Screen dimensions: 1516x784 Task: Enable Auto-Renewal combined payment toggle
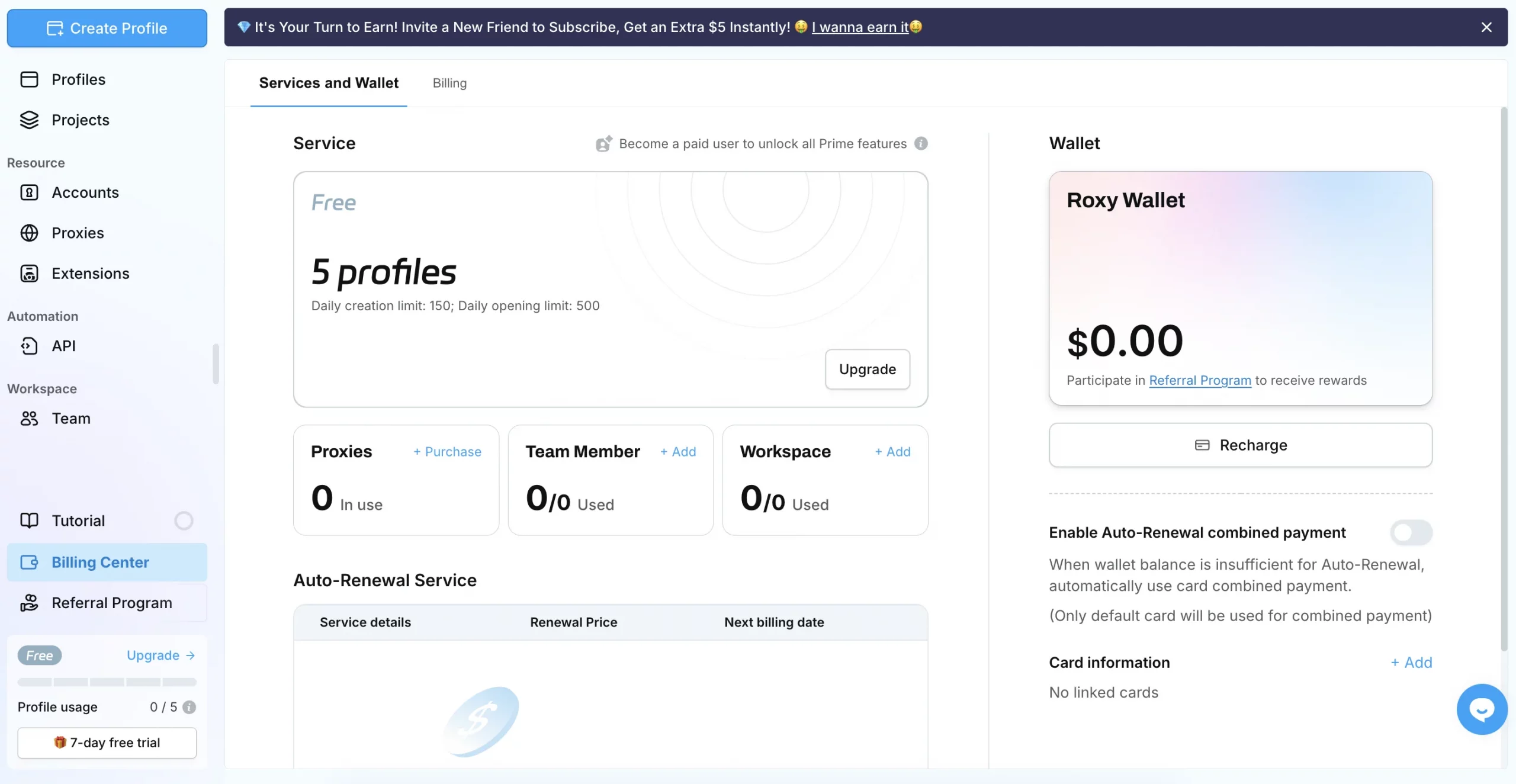click(1411, 532)
